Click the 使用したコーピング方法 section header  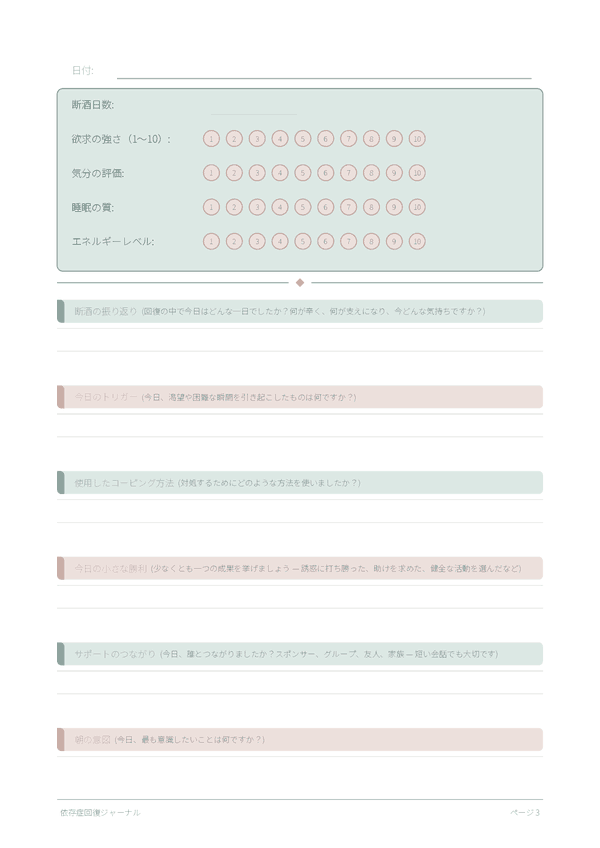pos(300,482)
